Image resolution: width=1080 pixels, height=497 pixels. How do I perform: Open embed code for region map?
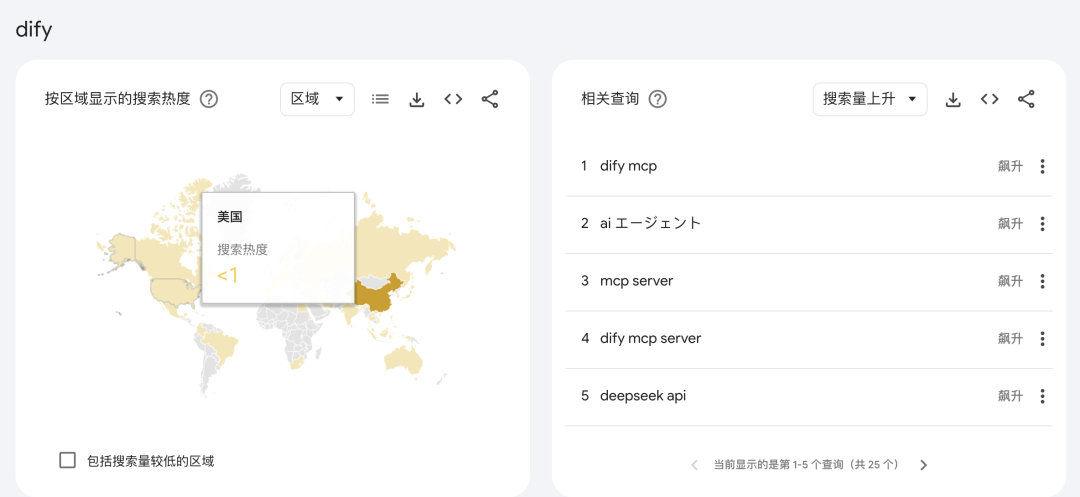point(453,99)
